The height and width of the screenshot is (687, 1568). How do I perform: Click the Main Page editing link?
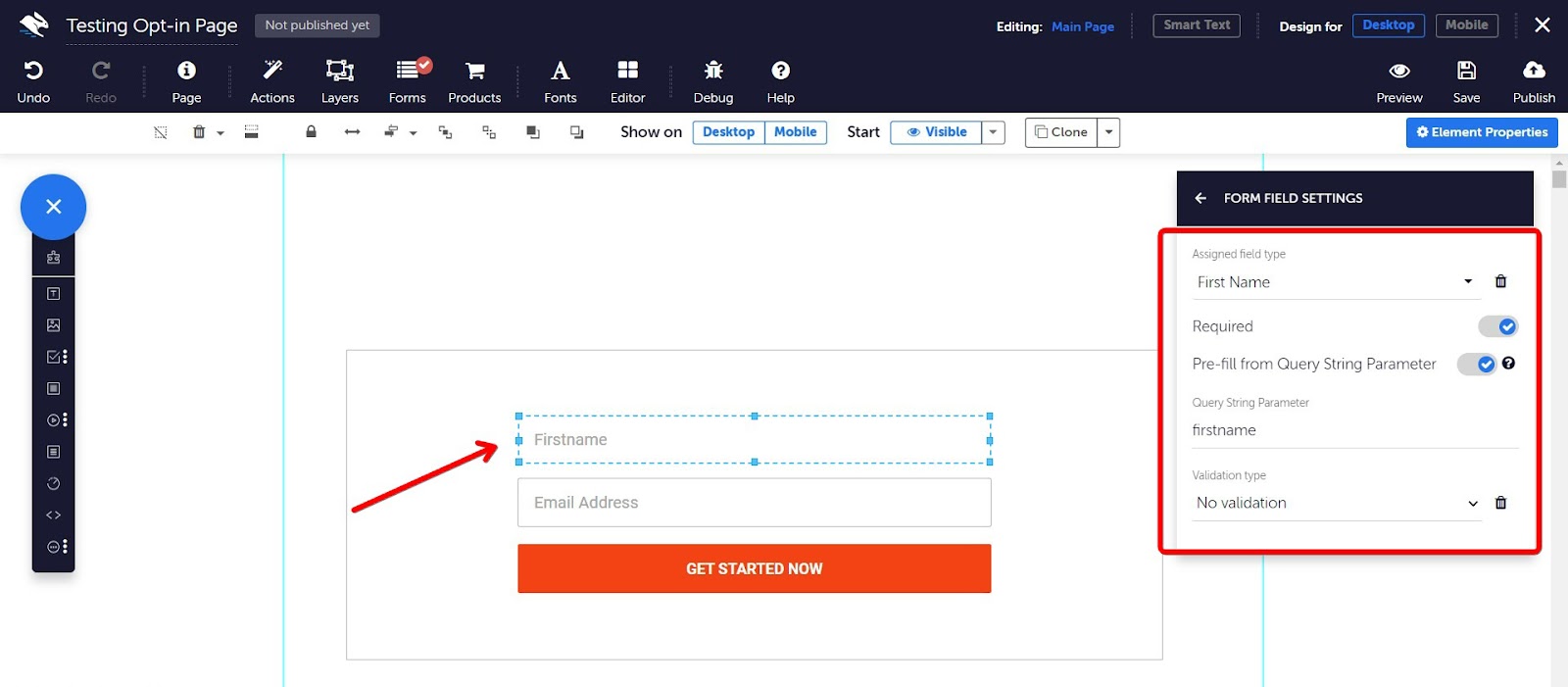pos(1082,26)
